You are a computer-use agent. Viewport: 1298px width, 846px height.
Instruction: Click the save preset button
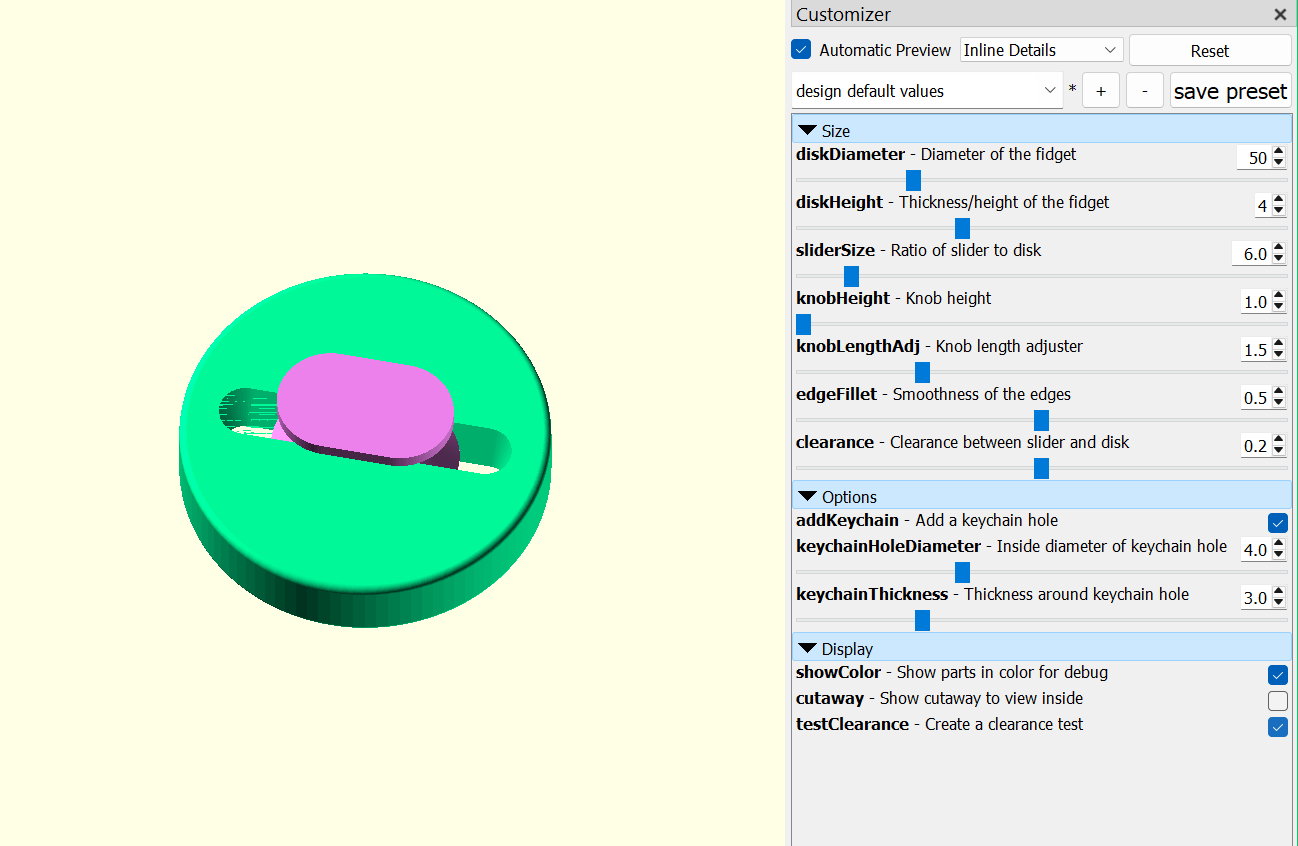coord(1230,91)
